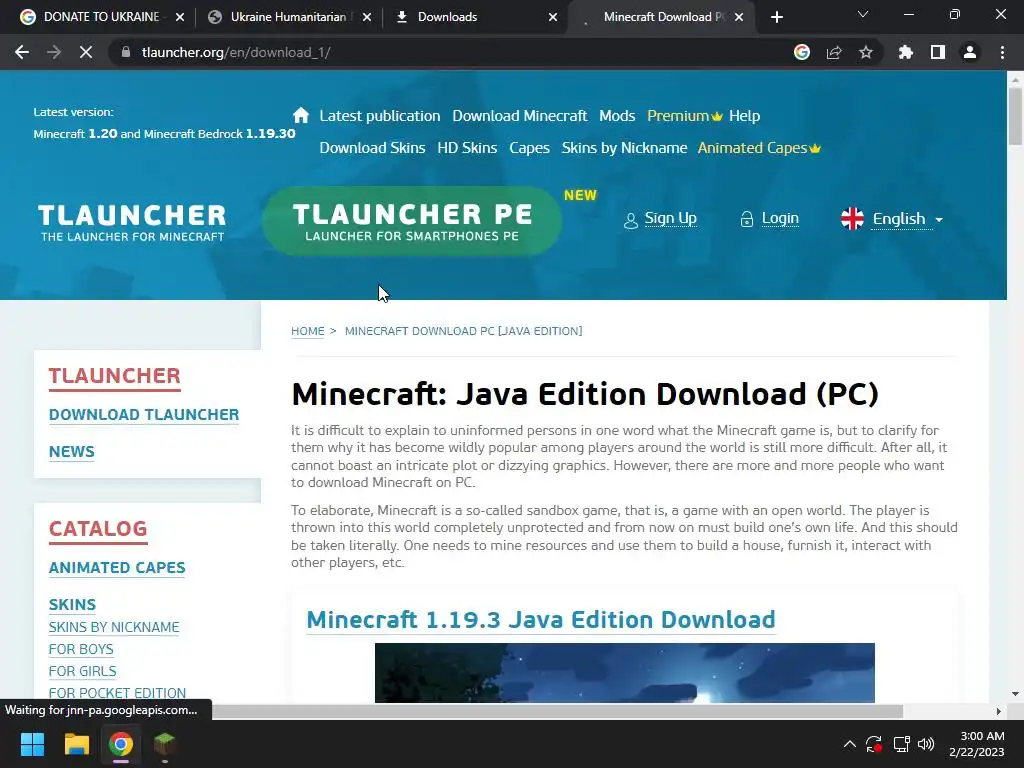The image size is (1024, 768).
Task: Open Download Minecraft menu link
Action: coord(520,116)
